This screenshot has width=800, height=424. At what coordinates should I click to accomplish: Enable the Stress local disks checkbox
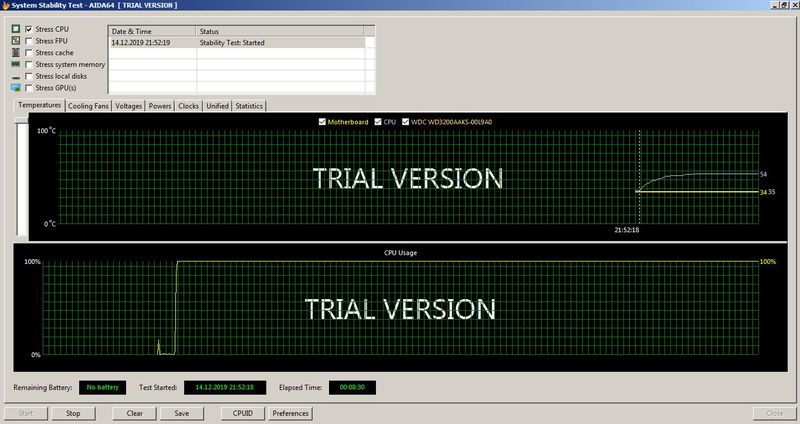(29, 76)
